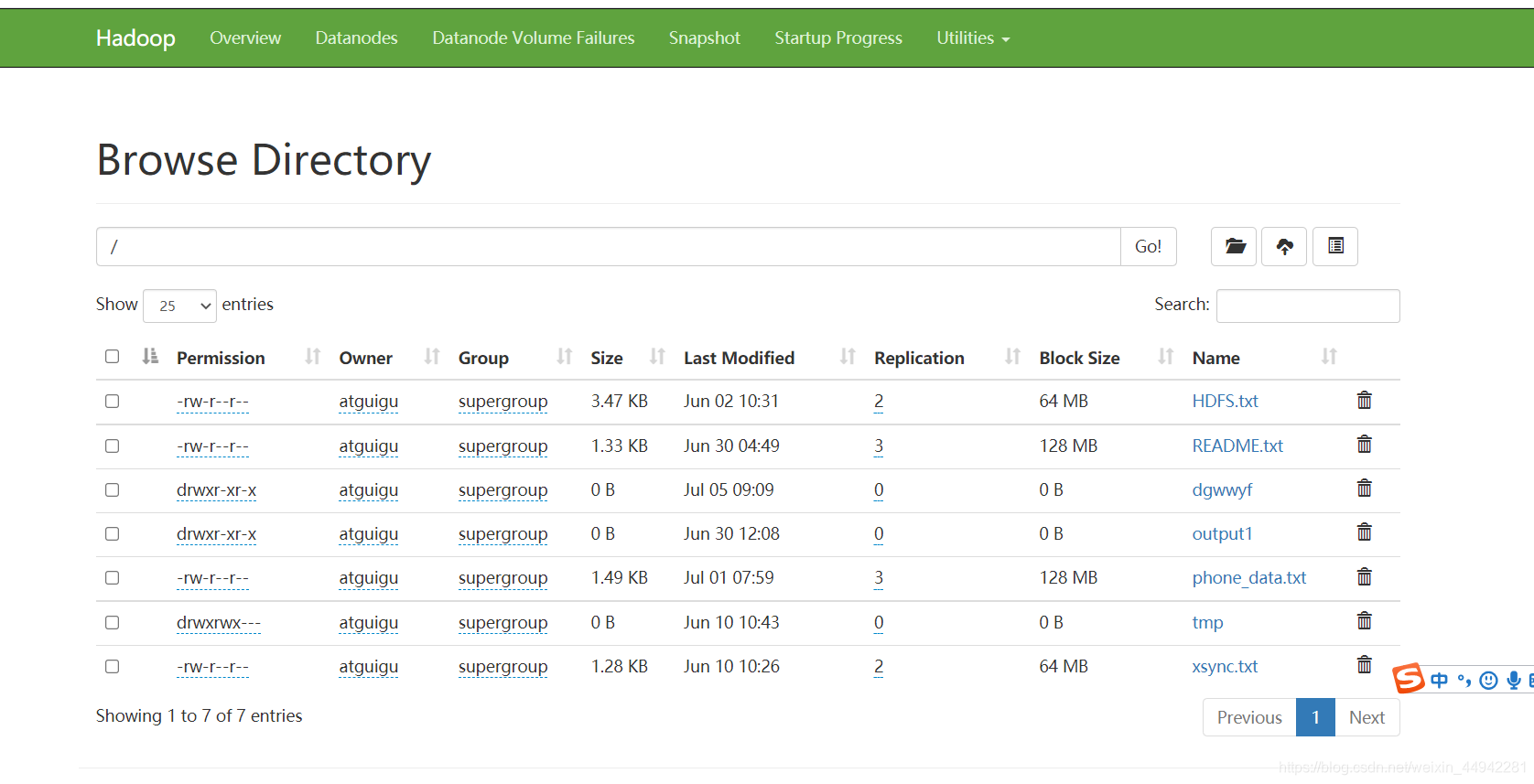Click permission drwxrwx--- of tmp
Image resolution: width=1534 pixels, height=784 pixels.
(219, 623)
